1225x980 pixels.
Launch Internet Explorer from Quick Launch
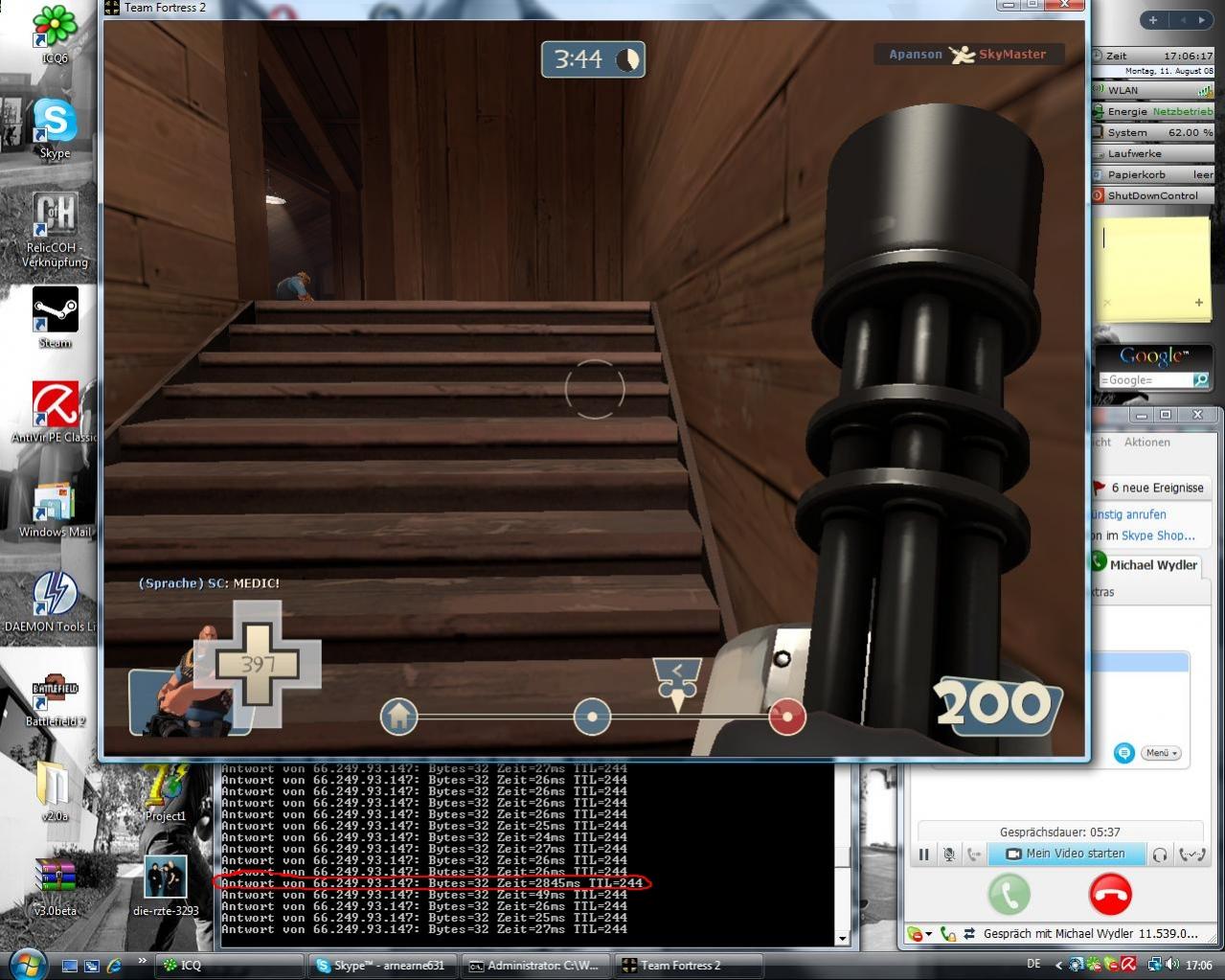pyautogui.click(x=115, y=966)
